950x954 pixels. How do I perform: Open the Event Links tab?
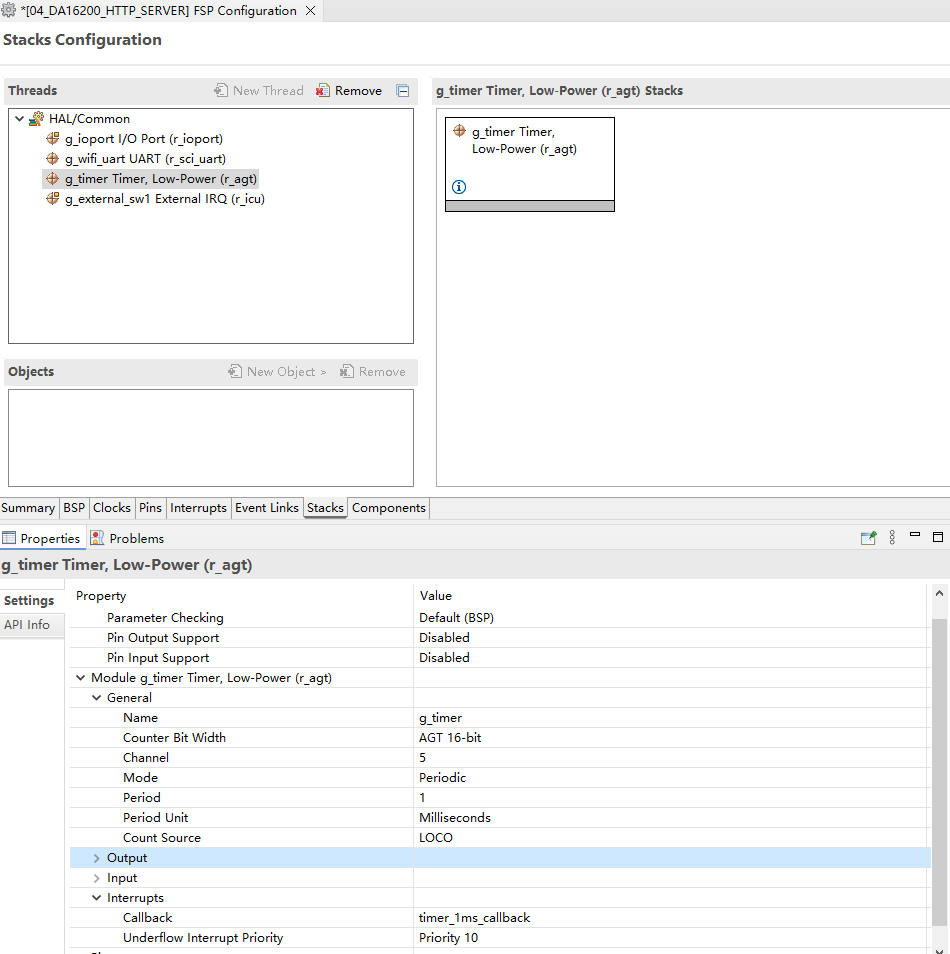(x=267, y=508)
